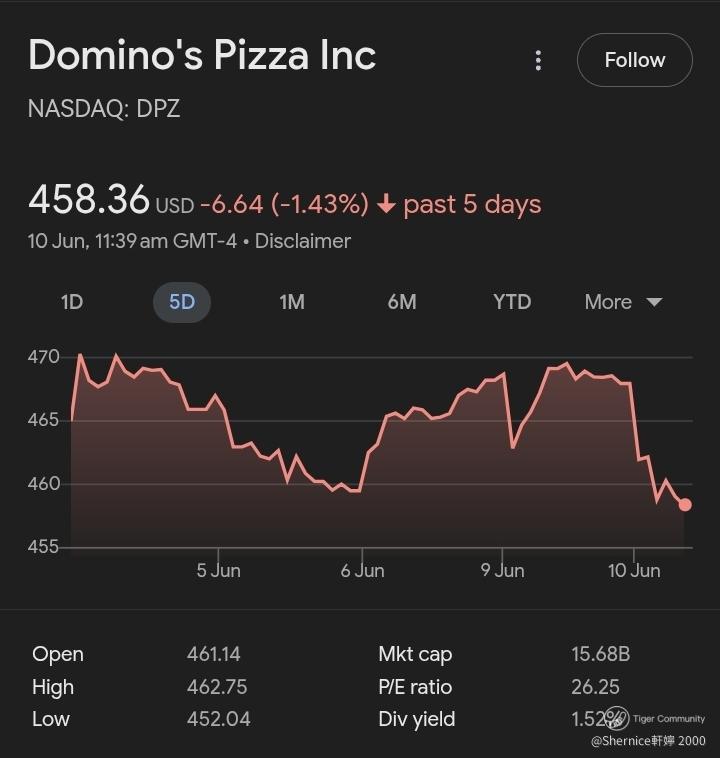This screenshot has width=720, height=758.
Task: Expand the More time ranges dropdown
Action: pyautogui.click(x=623, y=302)
